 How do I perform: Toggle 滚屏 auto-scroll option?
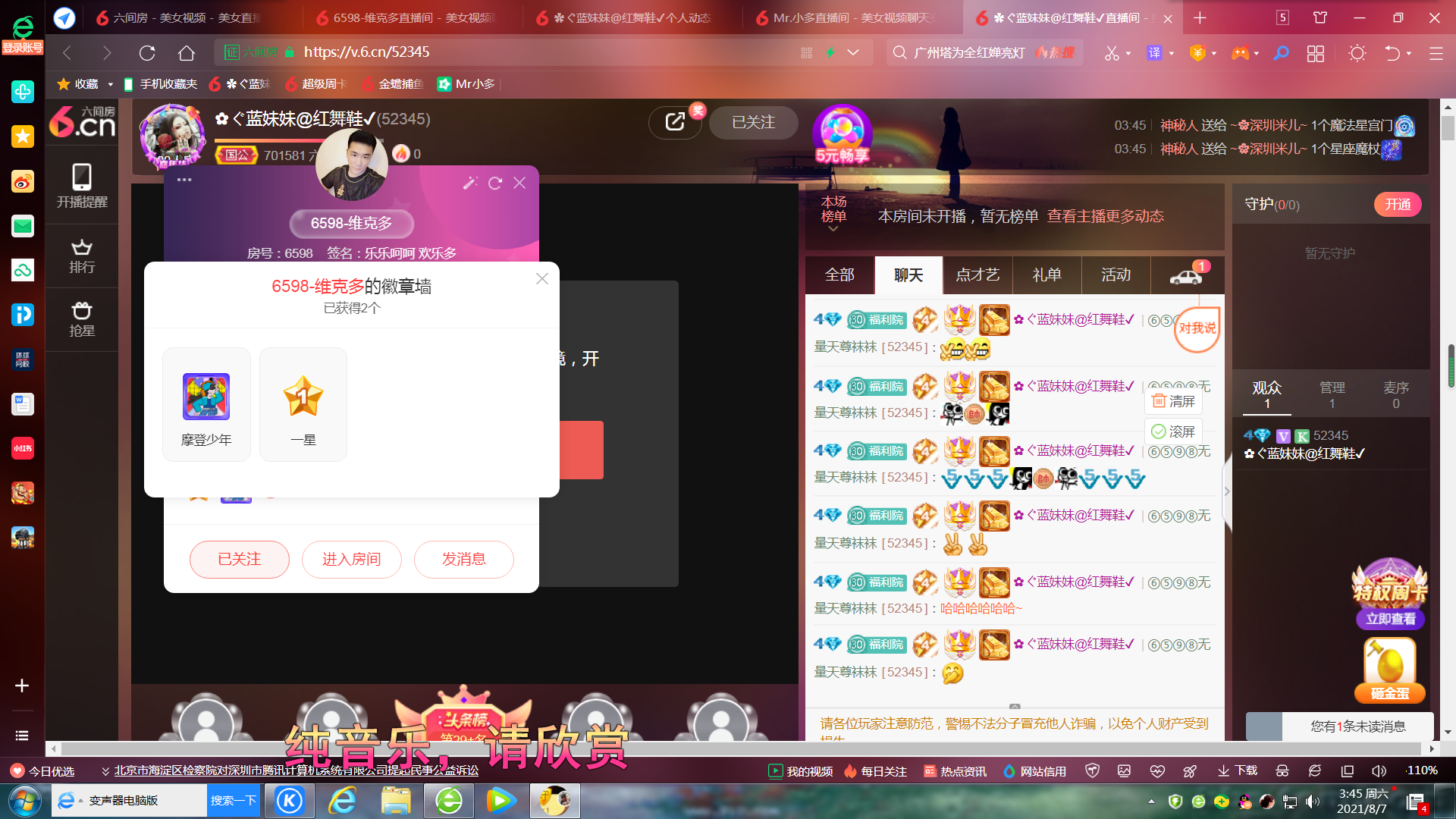click(x=1173, y=431)
